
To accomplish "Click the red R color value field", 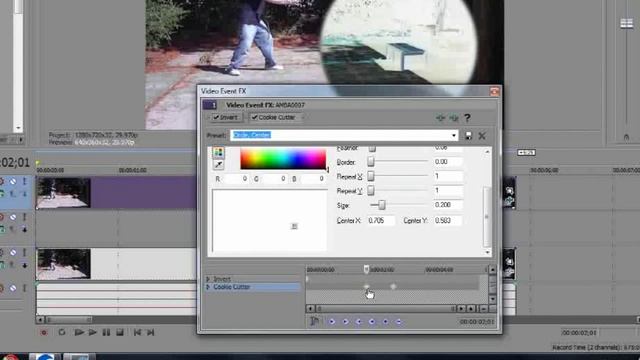I will pos(236,179).
